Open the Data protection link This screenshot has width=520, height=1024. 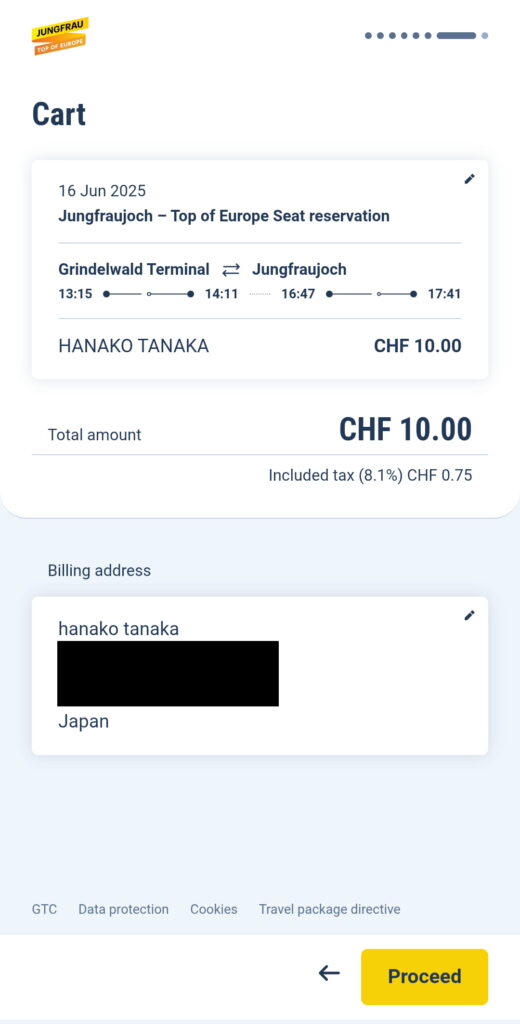coord(123,909)
